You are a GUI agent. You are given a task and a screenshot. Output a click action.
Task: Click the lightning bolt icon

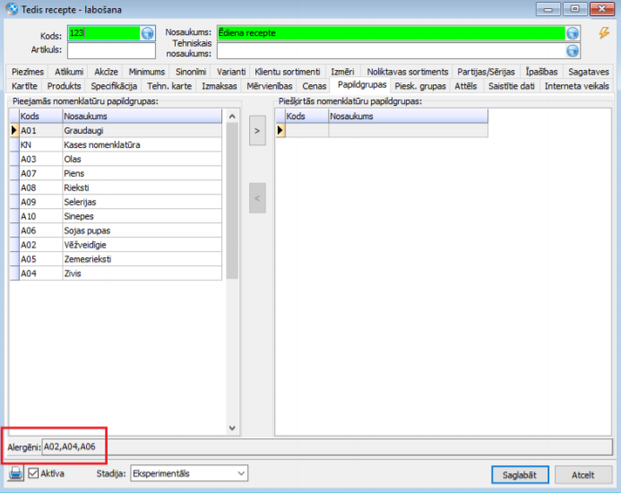tap(604, 32)
